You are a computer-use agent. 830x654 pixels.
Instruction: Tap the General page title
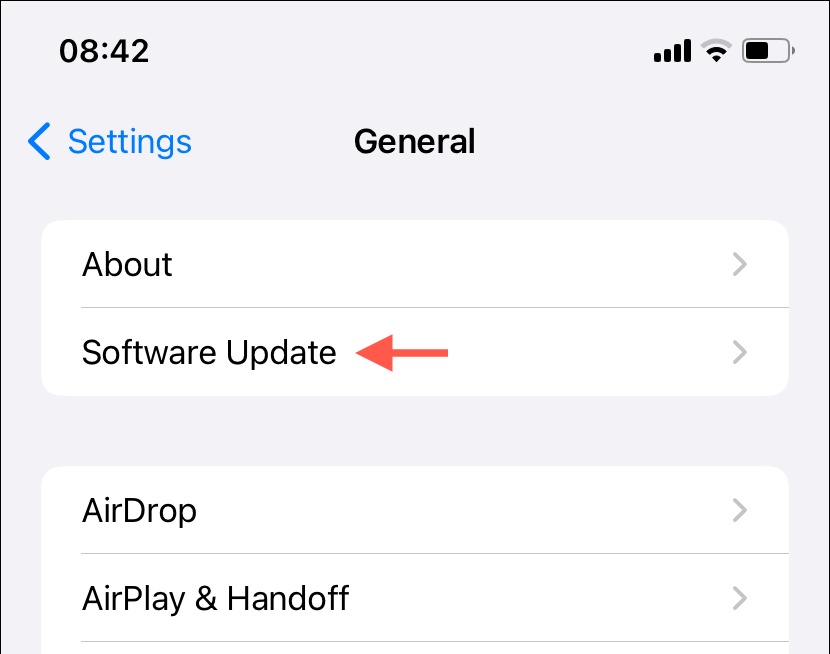414,141
